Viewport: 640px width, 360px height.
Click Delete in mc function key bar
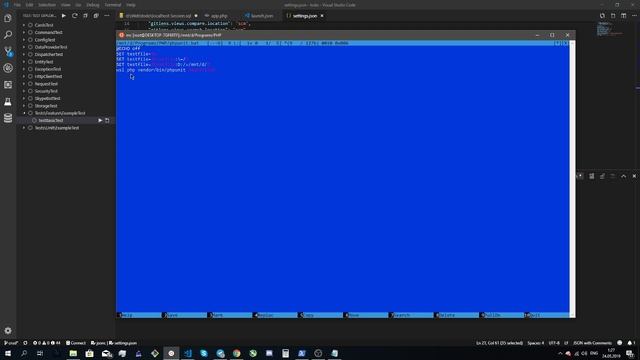[447, 315]
